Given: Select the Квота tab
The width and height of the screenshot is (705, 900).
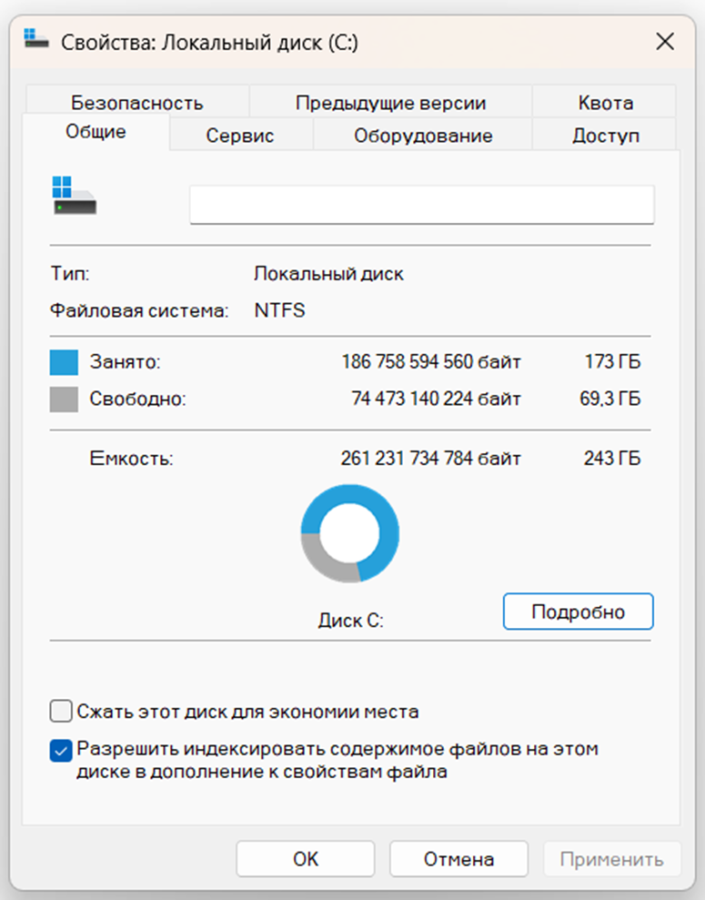Looking at the screenshot, I should click(605, 102).
